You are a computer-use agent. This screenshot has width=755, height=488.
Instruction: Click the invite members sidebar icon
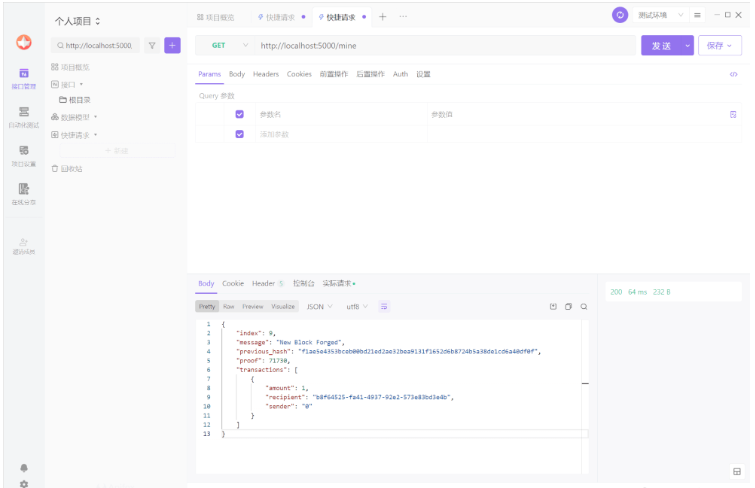click(x=24, y=246)
